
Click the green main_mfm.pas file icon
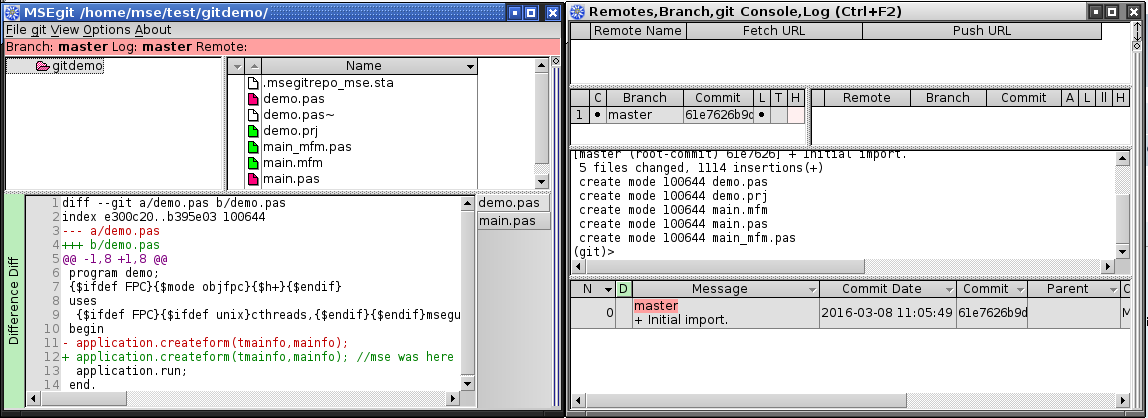pyautogui.click(x=253, y=147)
